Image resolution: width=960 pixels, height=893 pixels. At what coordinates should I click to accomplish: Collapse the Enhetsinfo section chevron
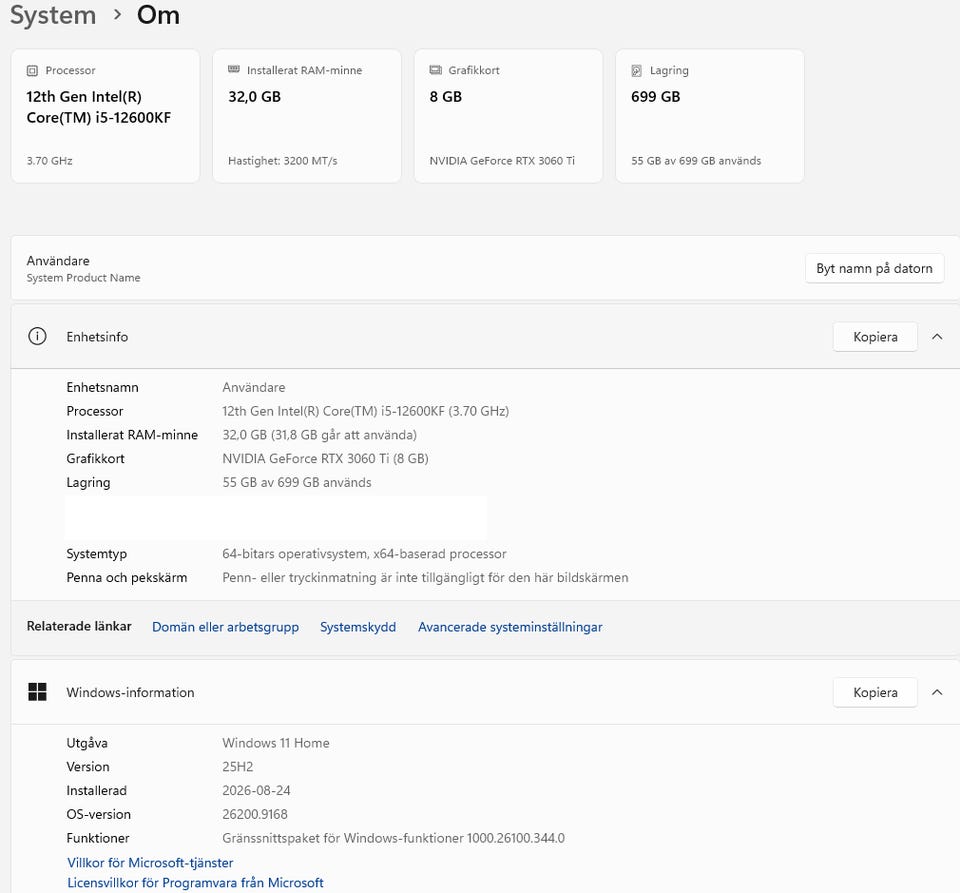[937, 337]
